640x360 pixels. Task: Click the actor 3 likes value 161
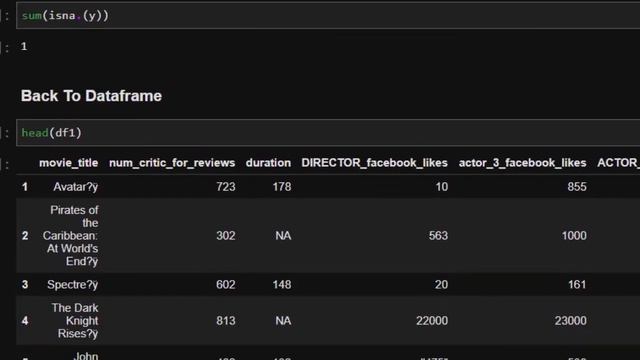(577, 284)
